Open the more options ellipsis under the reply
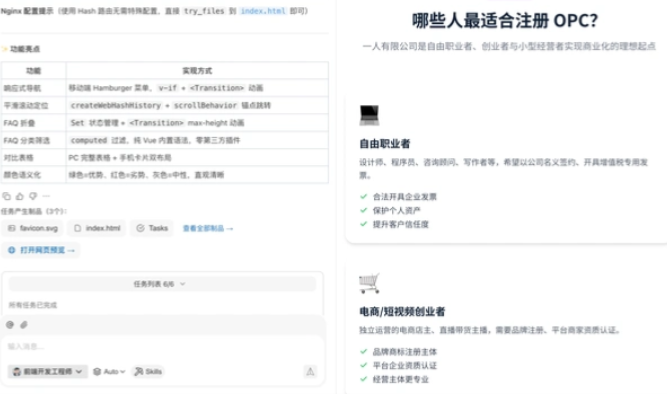The image size is (667, 394). [46, 196]
